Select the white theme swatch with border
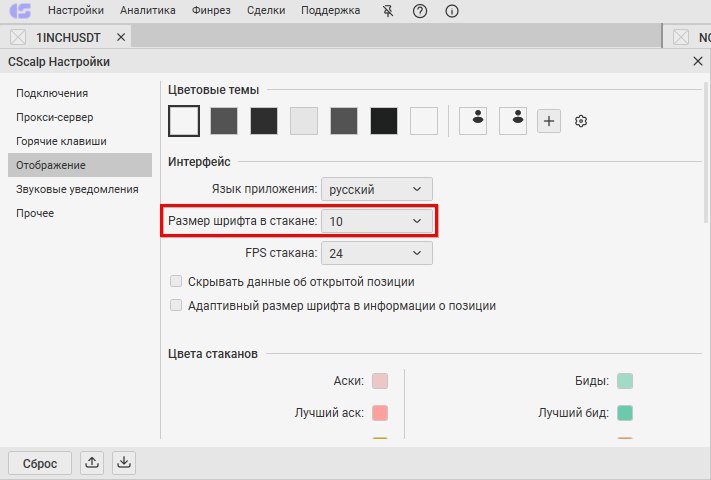711x480 pixels. tap(184, 121)
